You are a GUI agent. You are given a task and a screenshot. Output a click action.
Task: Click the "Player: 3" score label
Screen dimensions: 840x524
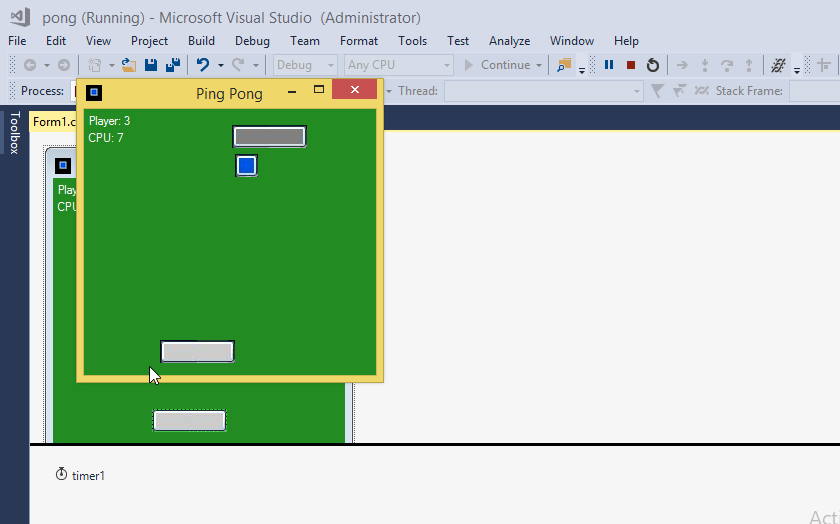pos(109,121)
